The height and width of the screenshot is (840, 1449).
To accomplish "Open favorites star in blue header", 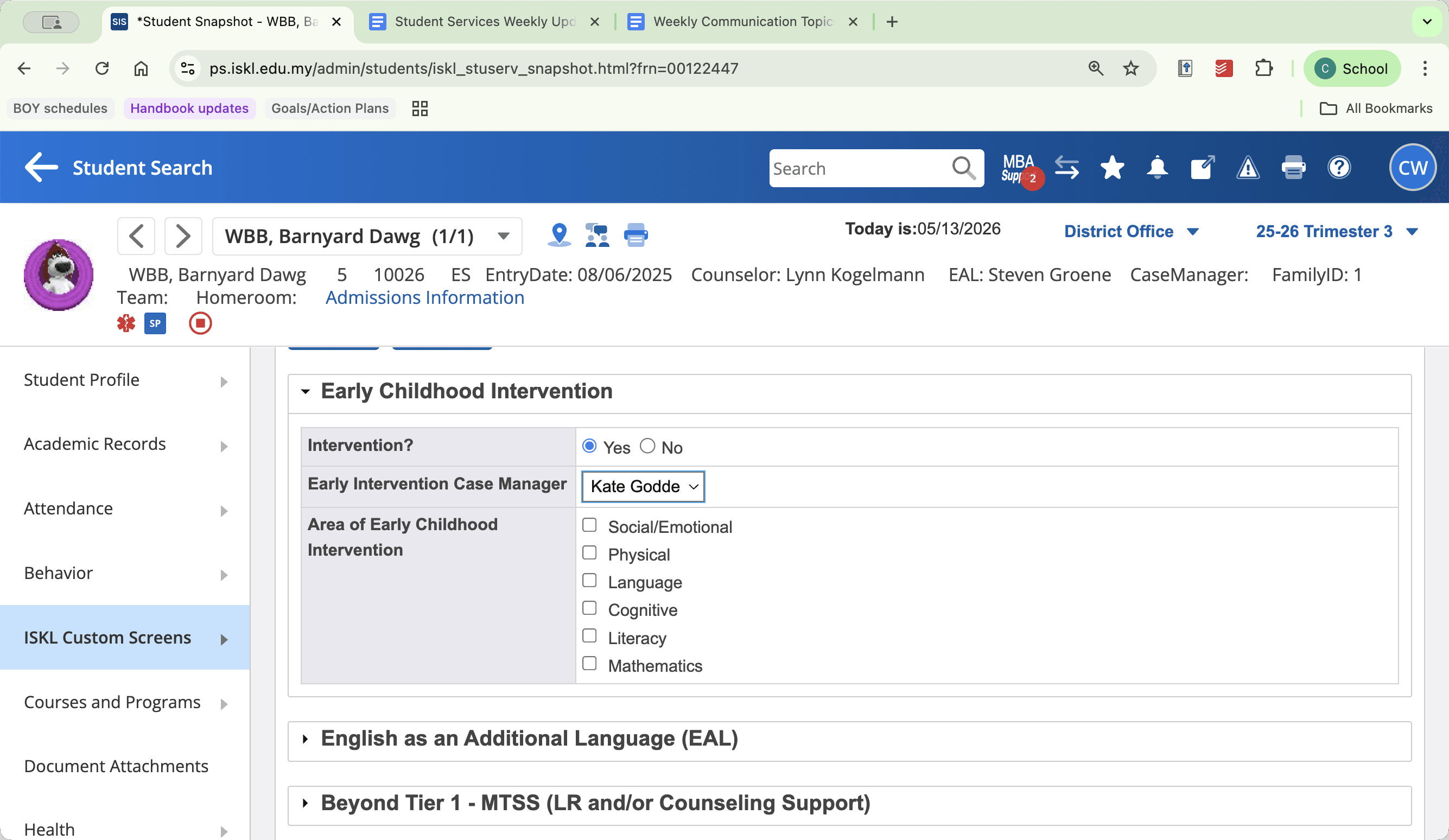I will tap(1112, 168).
